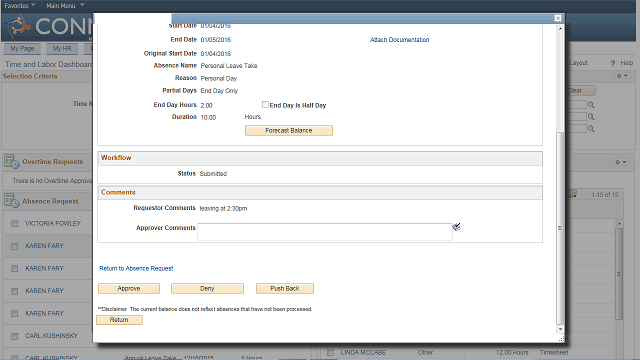Click the scroll up arrow in dialog
This screenshot has height=360, width=640.
coord(560,29)
